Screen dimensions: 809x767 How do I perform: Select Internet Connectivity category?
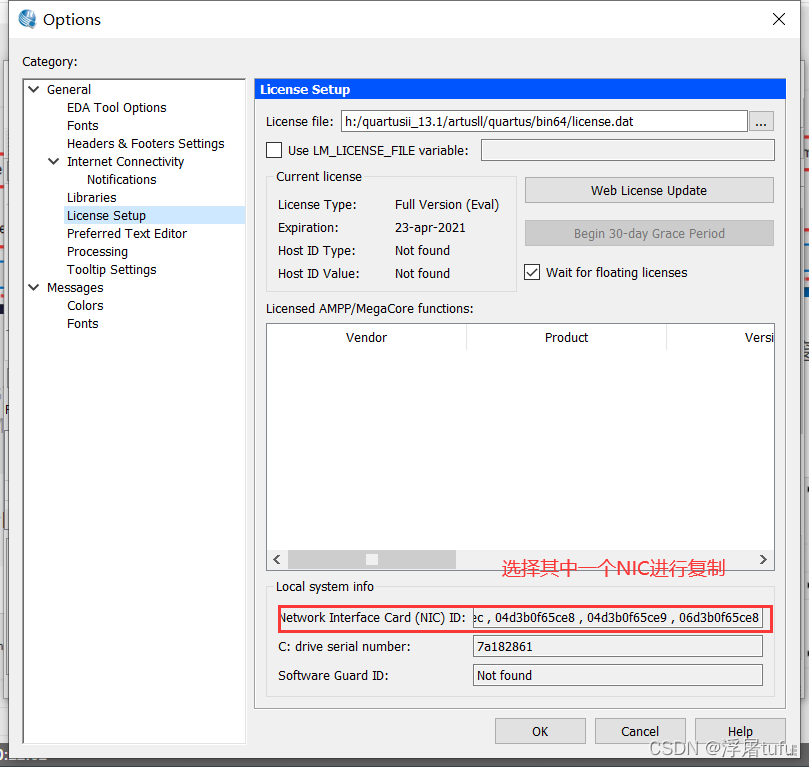pos(125,161)
